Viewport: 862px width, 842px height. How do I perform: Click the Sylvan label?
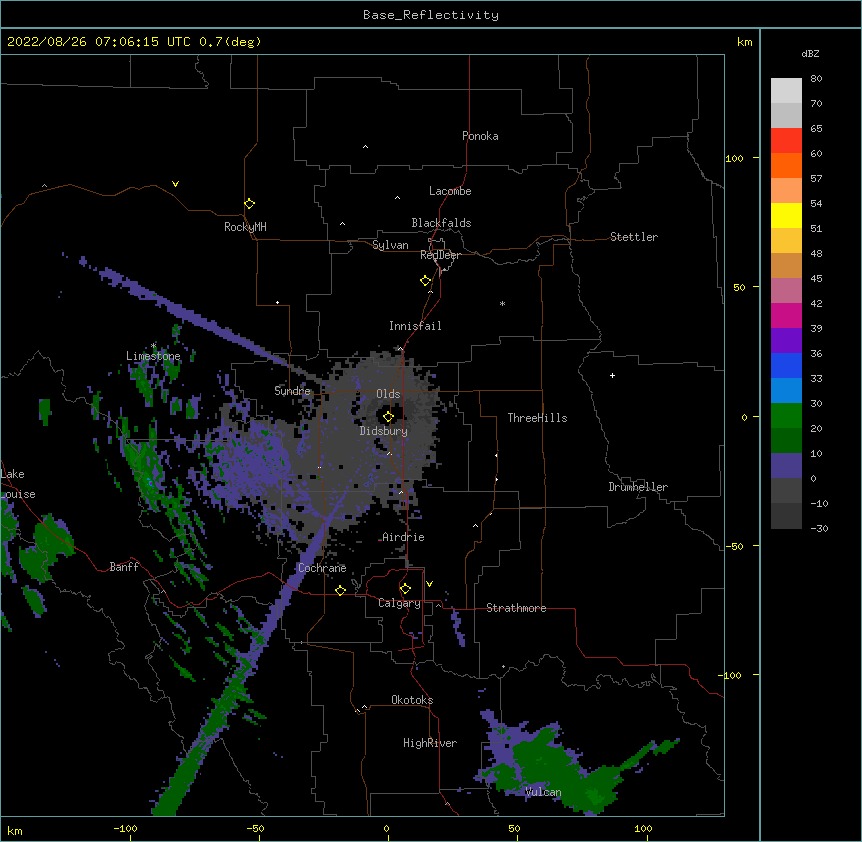point(390,245)
